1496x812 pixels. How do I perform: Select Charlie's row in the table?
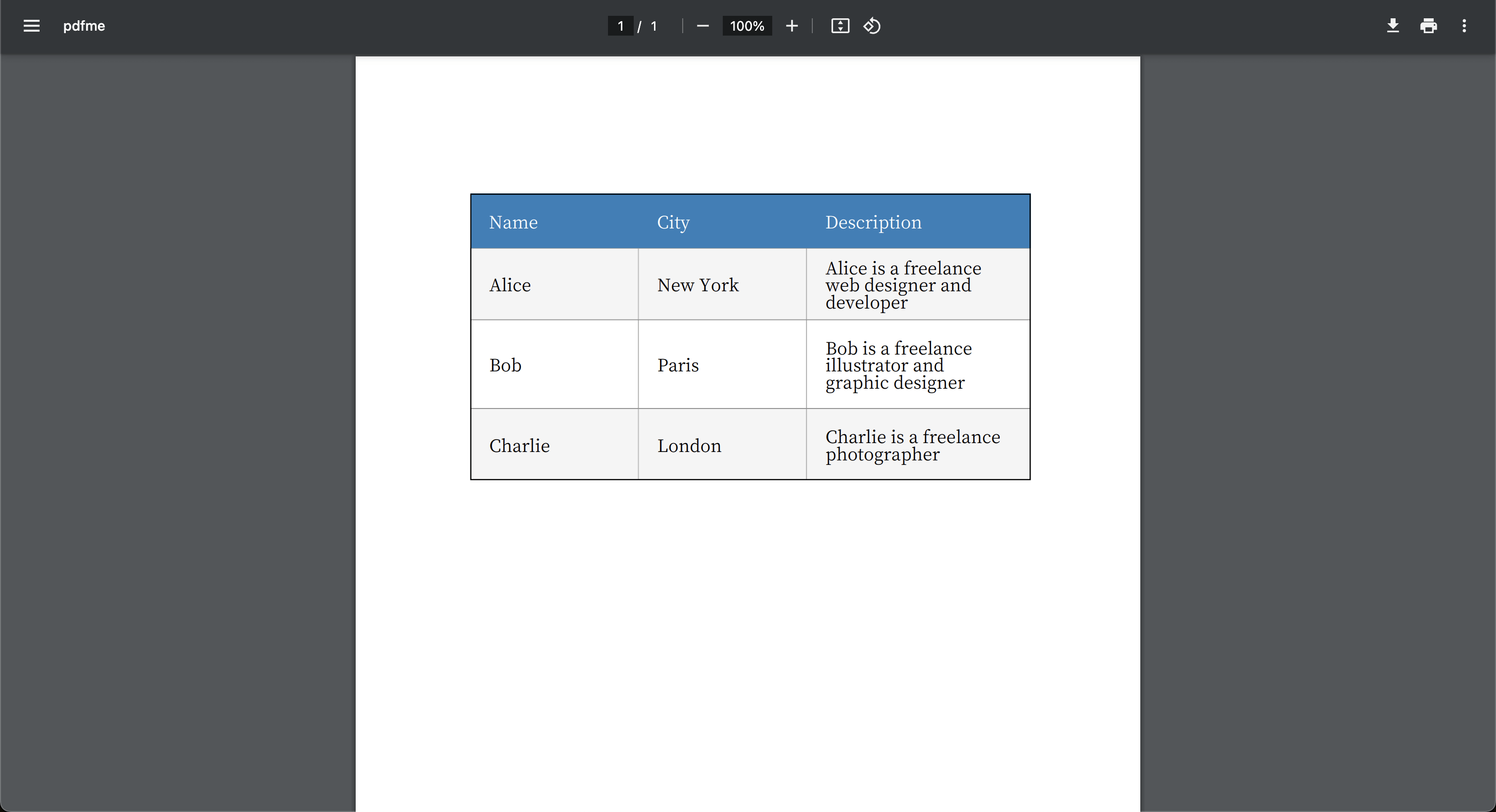click(750, 444)
